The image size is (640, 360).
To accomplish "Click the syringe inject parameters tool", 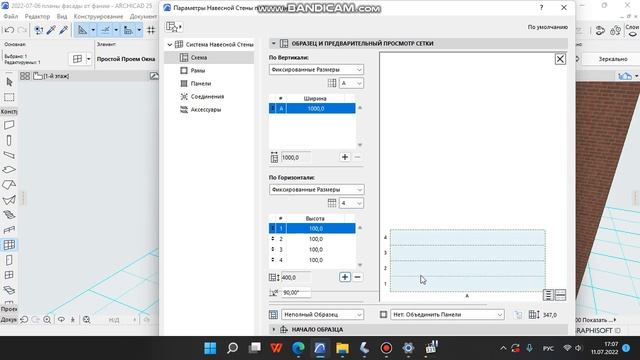I will click(x=63, y=30).
